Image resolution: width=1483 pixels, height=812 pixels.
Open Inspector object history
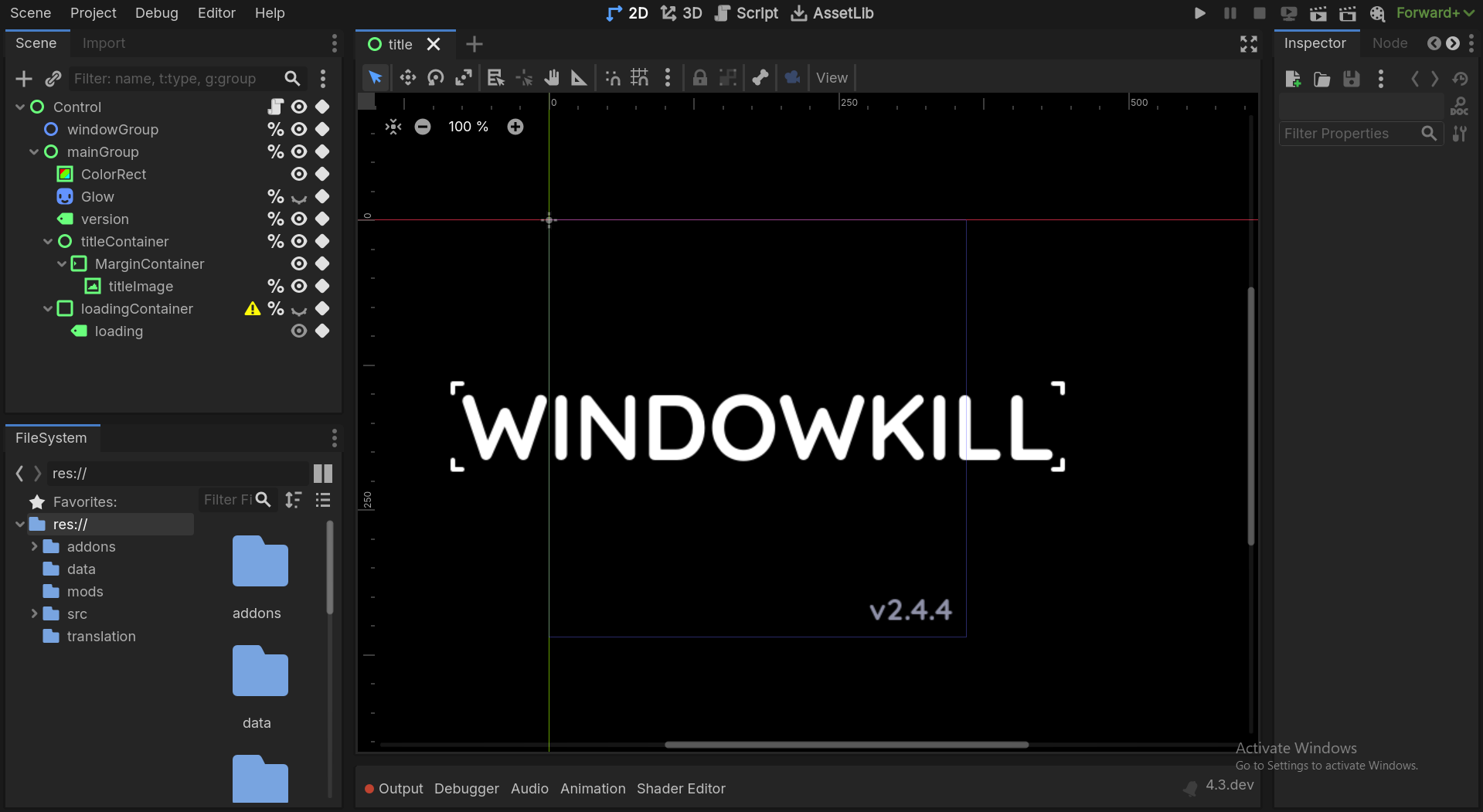tap(1460, 79)
